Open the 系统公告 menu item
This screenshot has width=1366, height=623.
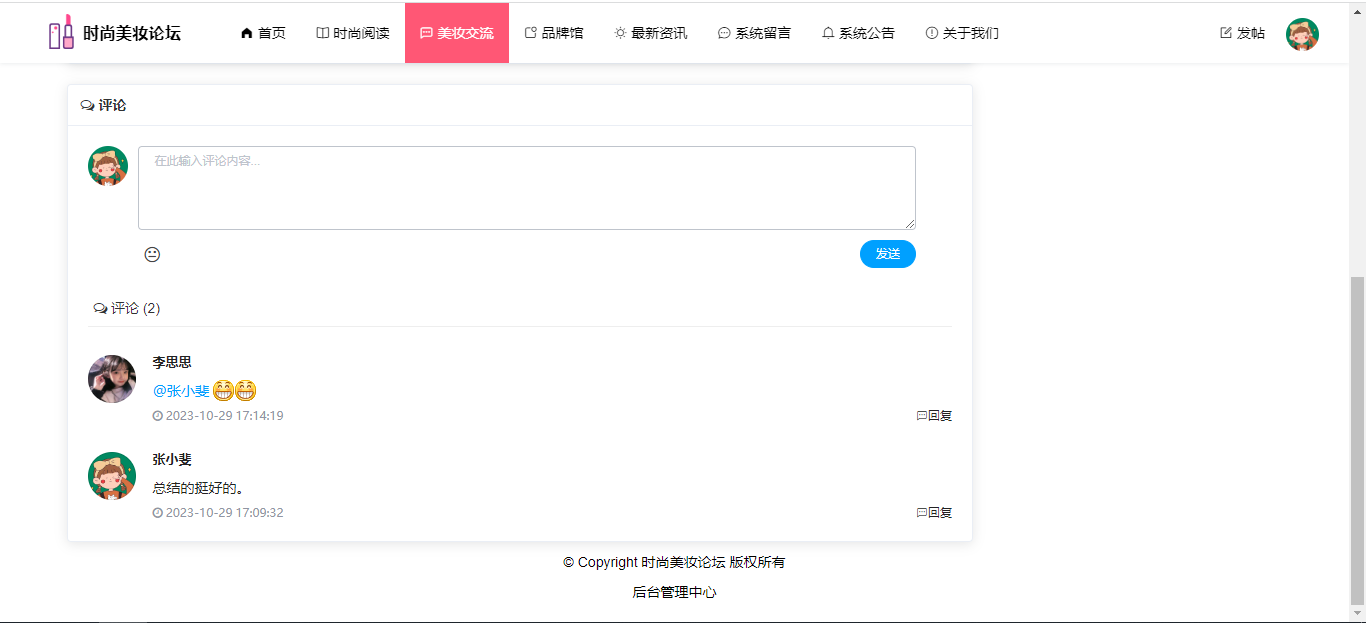point(859,33)
